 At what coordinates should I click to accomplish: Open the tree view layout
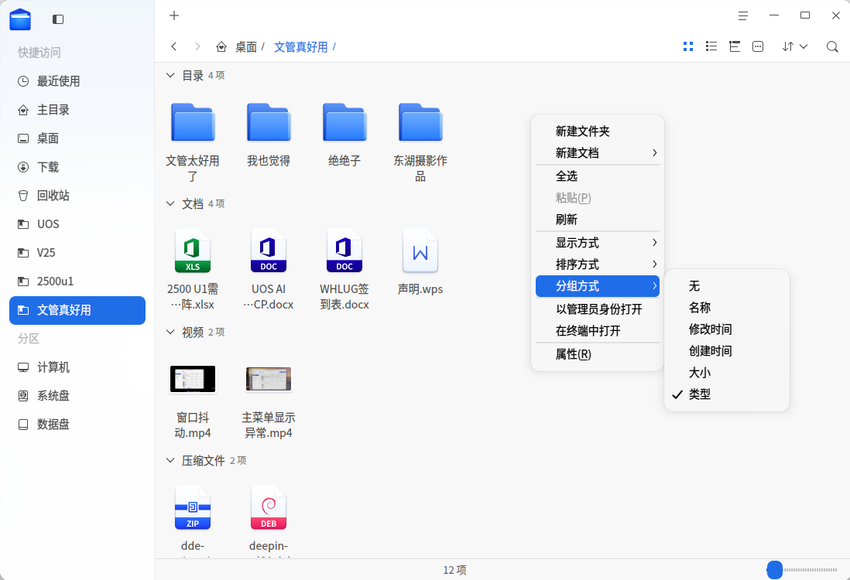pyautogui.click(x=733, y=46)
